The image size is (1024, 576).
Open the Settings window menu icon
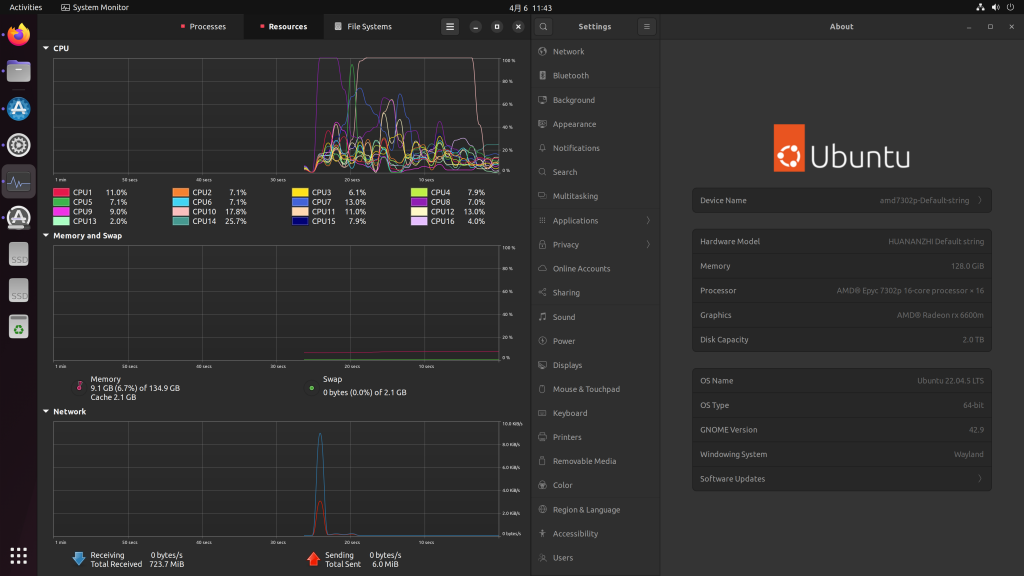coord(646,26)
